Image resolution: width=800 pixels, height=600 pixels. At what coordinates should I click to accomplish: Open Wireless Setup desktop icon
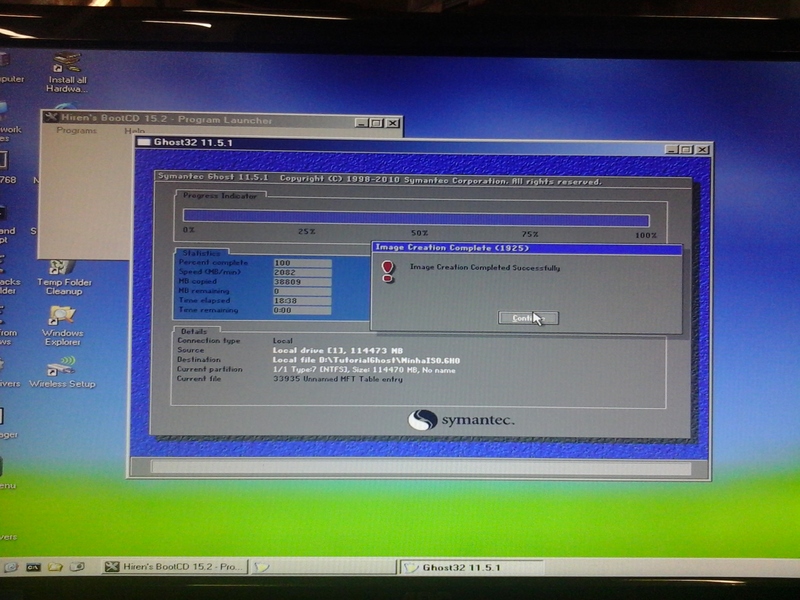pyautogui.click(x=62, y=367)
